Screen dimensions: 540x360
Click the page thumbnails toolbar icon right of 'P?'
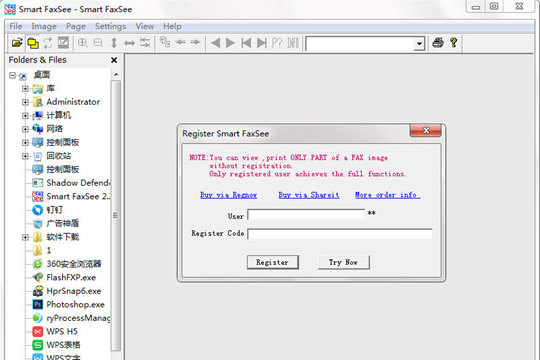coord(293,43)
